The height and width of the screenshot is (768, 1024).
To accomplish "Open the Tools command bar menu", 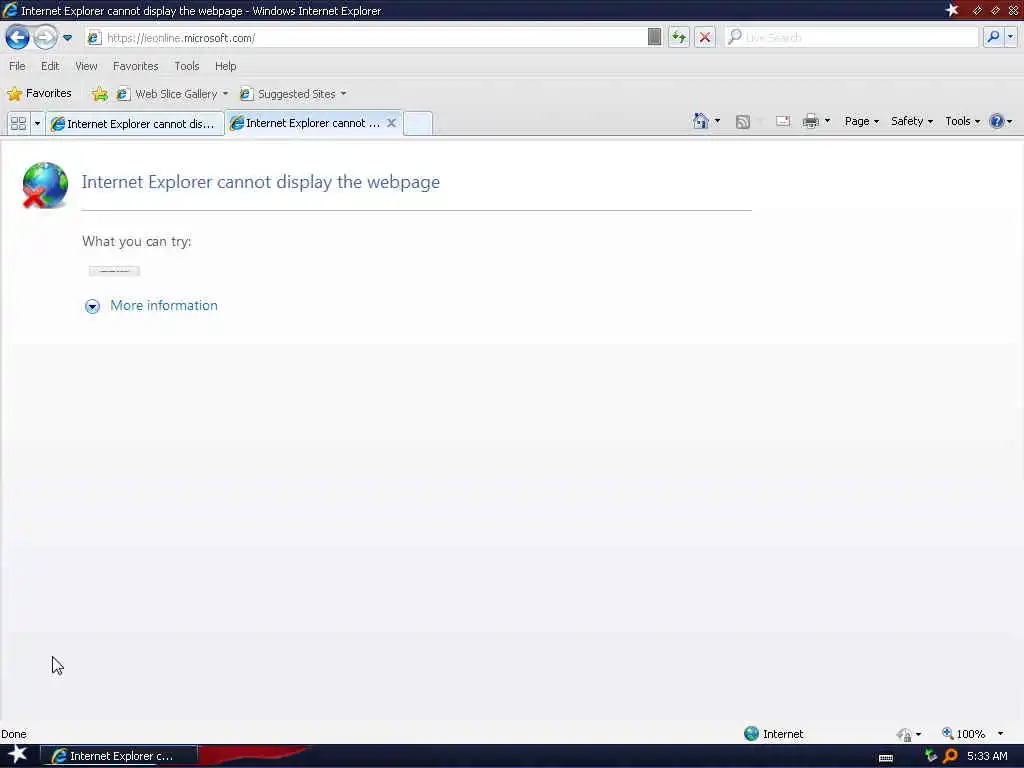I will [963, 121].
